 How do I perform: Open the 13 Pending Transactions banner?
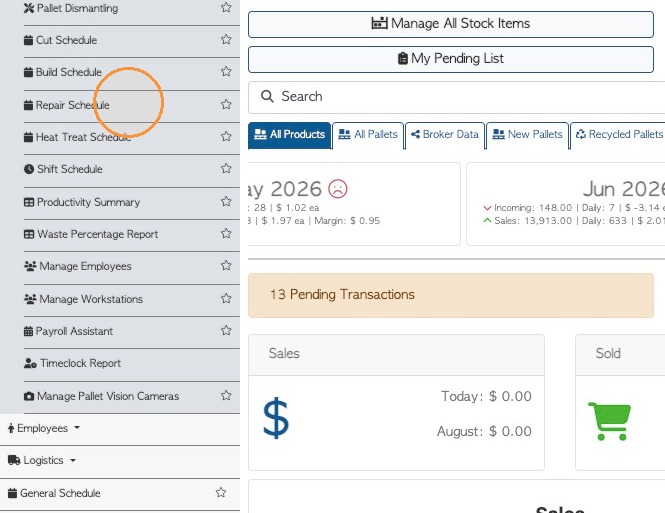tap(451, 295)
